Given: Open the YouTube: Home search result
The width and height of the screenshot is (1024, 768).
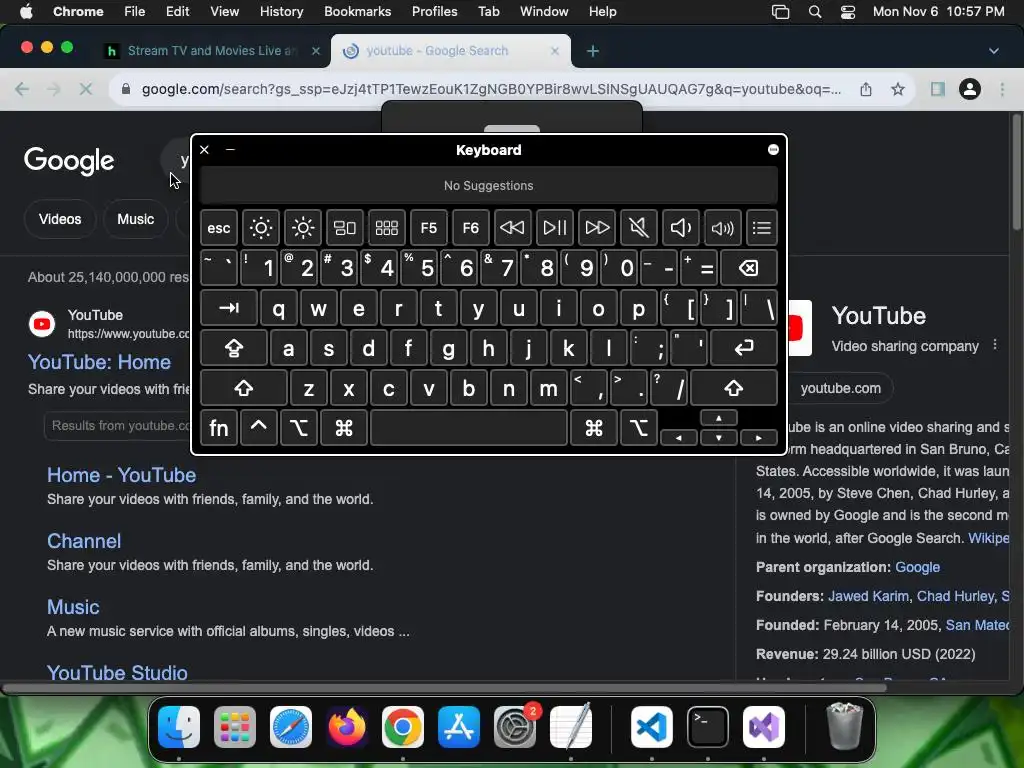Looking at the screenshot, I should click(x=99, y=362).
